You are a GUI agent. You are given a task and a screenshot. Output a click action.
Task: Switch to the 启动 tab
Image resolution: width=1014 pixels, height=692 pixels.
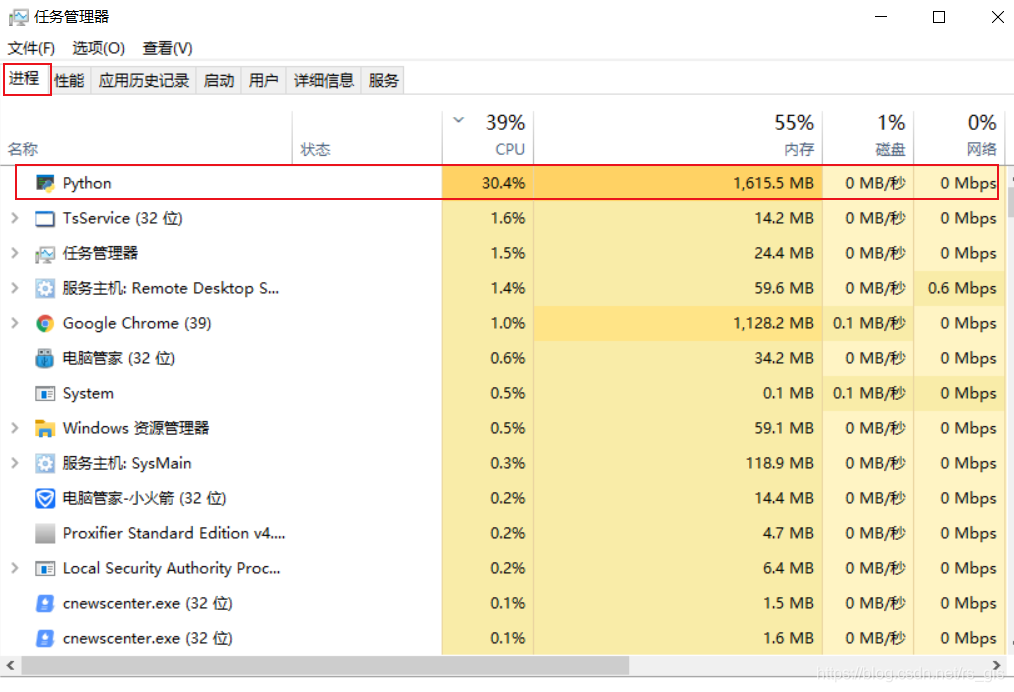coord(219,81)
